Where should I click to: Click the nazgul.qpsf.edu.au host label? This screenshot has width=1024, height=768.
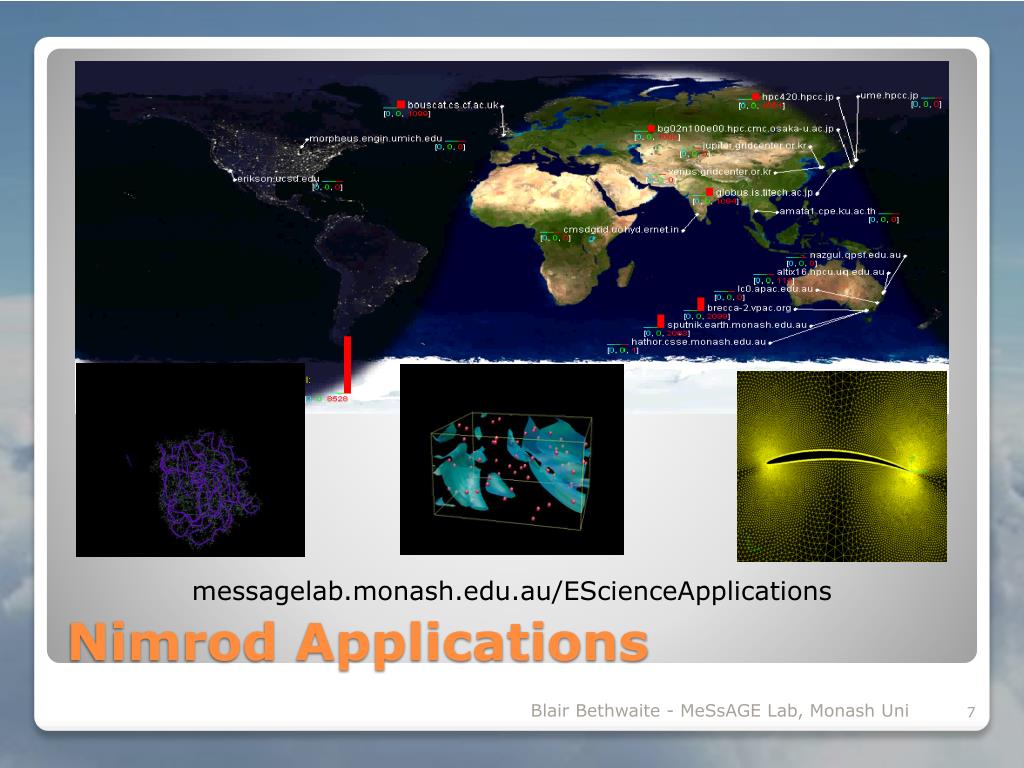click(856, 255)
